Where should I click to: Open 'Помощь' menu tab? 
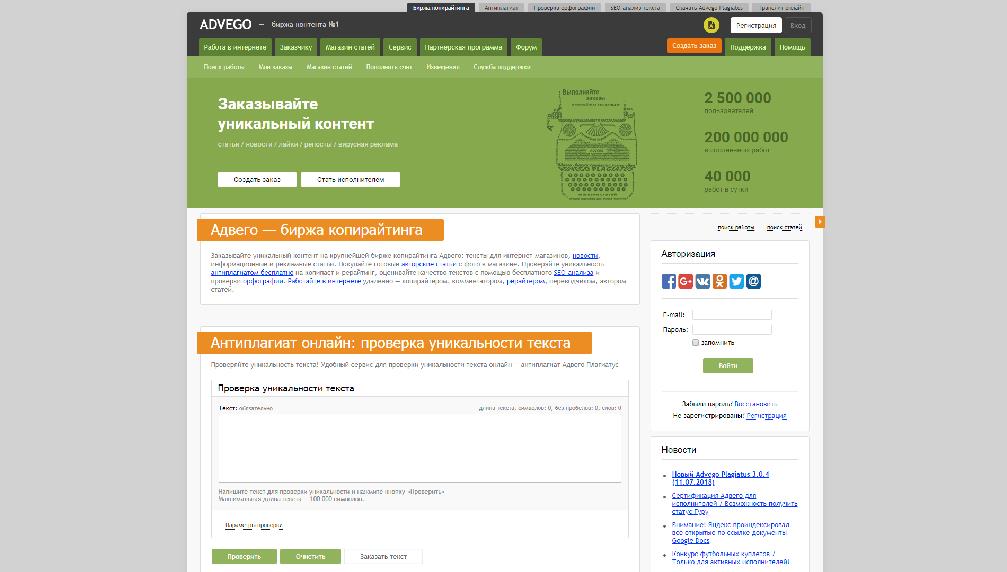pyautogui.click(x=792, y=48)
